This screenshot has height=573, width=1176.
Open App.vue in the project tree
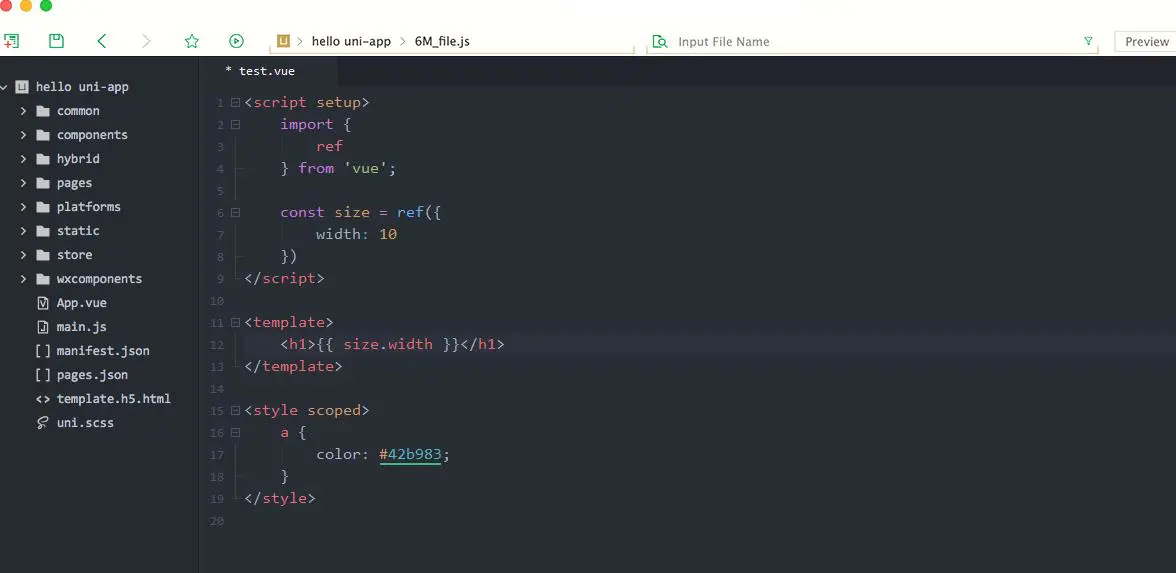82,303
